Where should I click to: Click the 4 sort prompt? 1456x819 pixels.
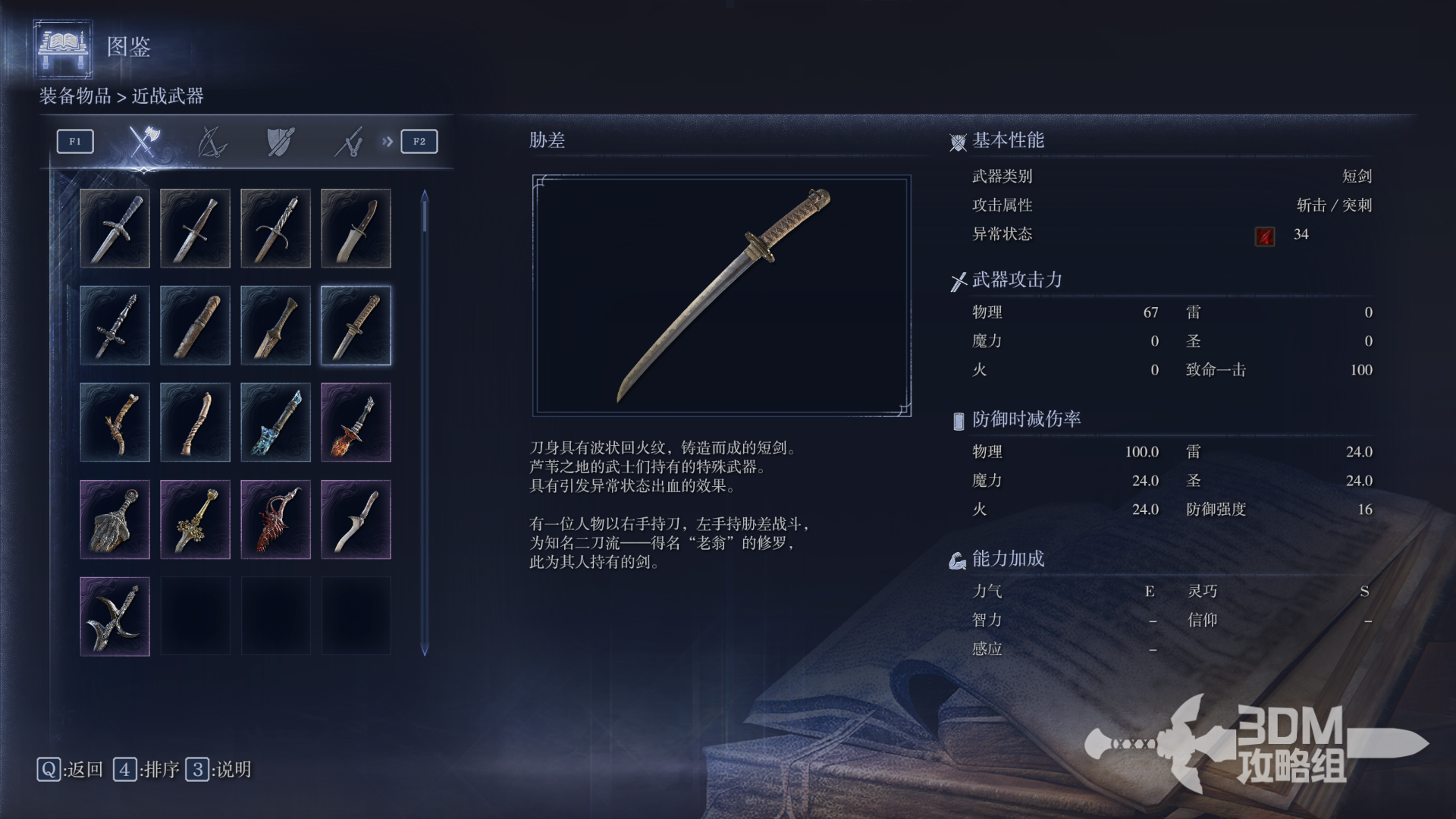[146, 770]
